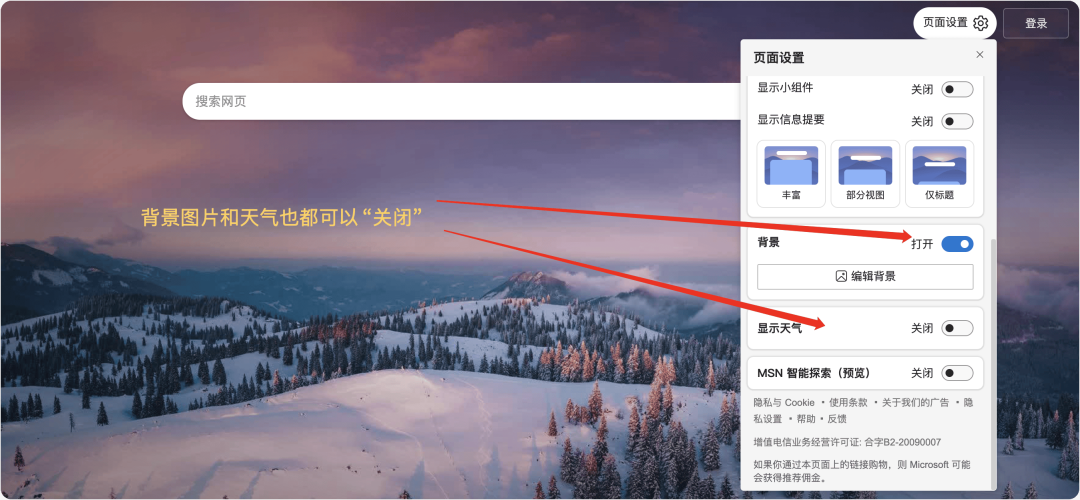Click the 编辑背景 button
Screen dimensions: 1080x500
coord(865,277)
